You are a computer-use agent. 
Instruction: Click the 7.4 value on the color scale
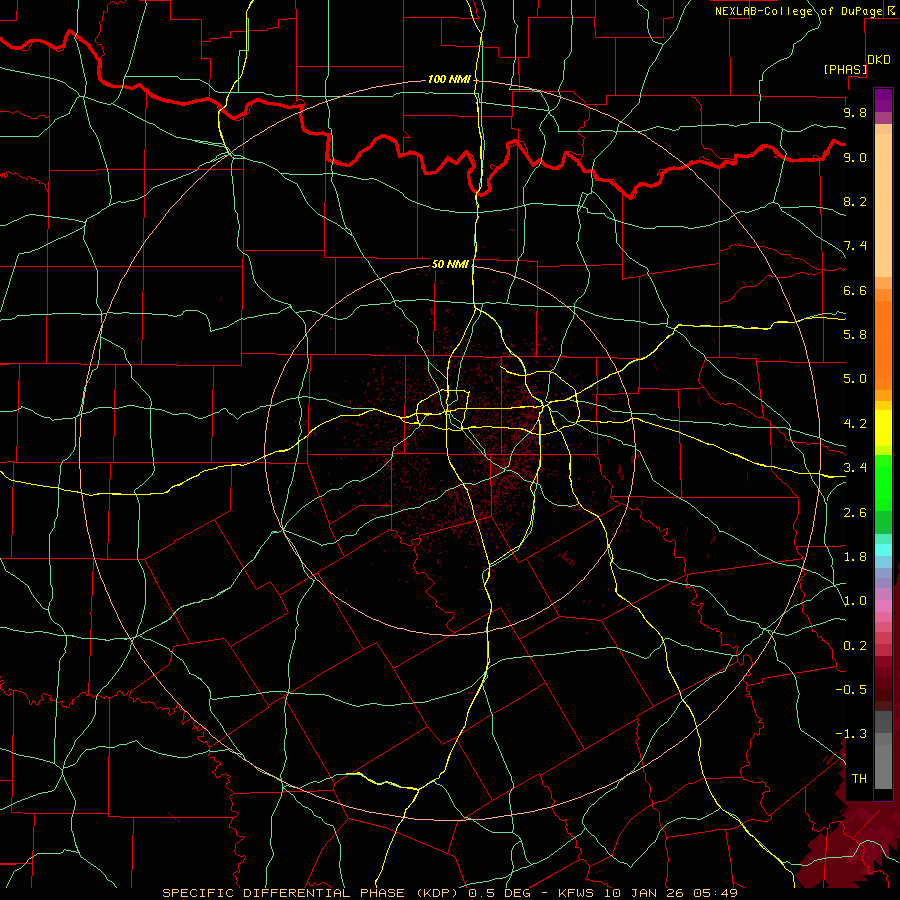pos(855,246)
